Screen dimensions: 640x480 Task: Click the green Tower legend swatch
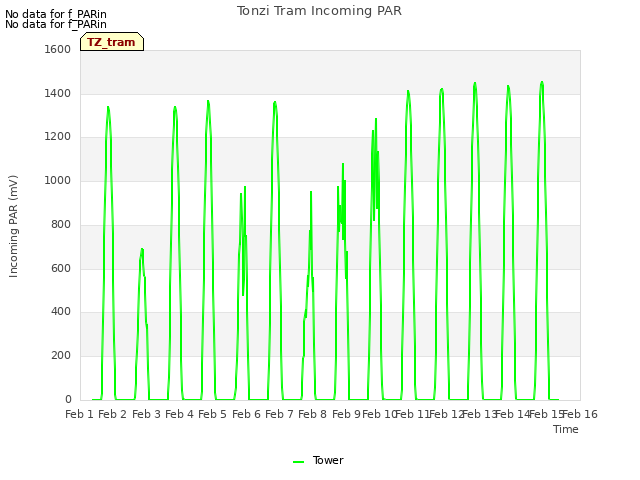tap(298, 461)
